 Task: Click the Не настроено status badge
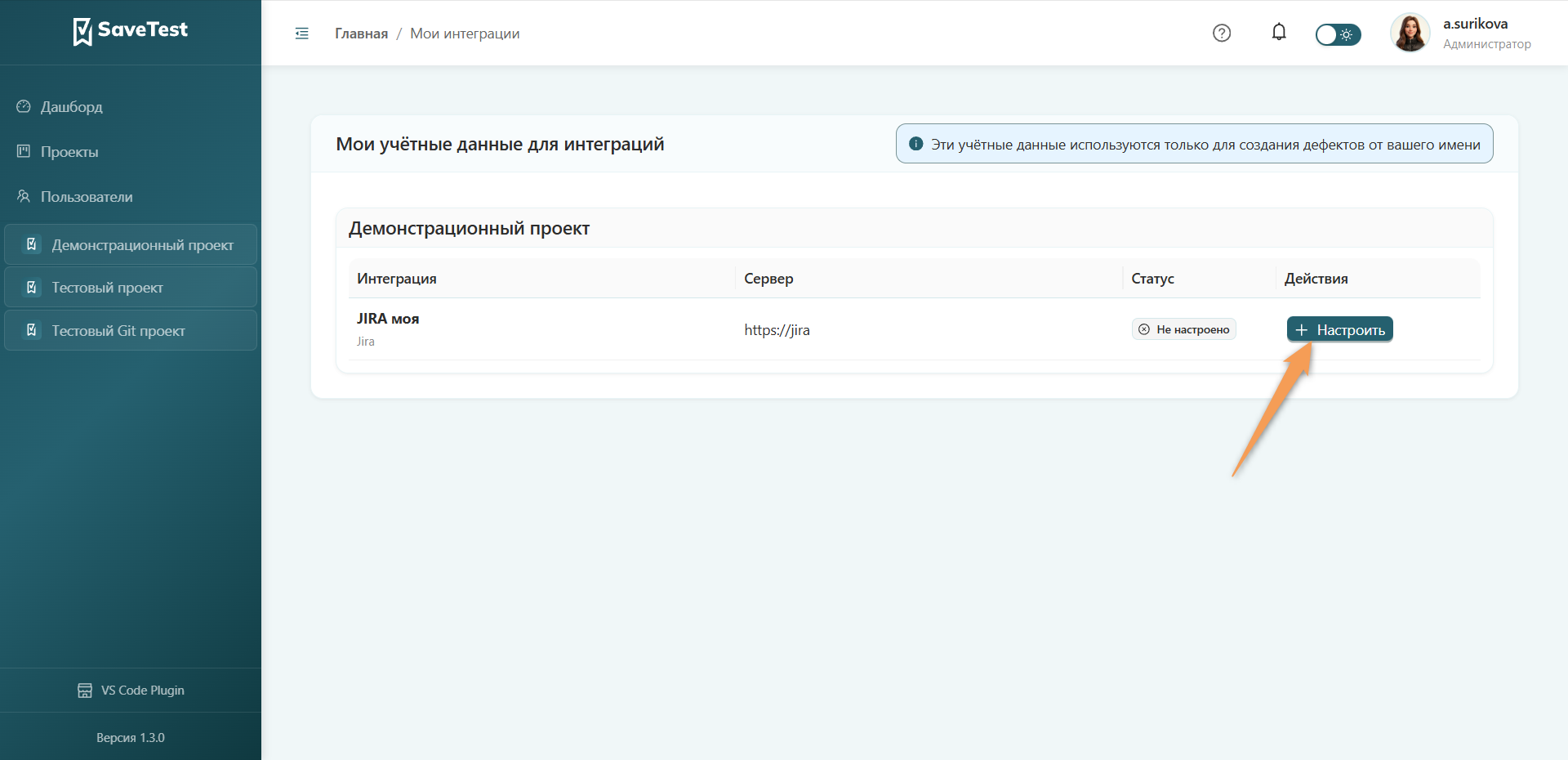tap(1184, 329)
